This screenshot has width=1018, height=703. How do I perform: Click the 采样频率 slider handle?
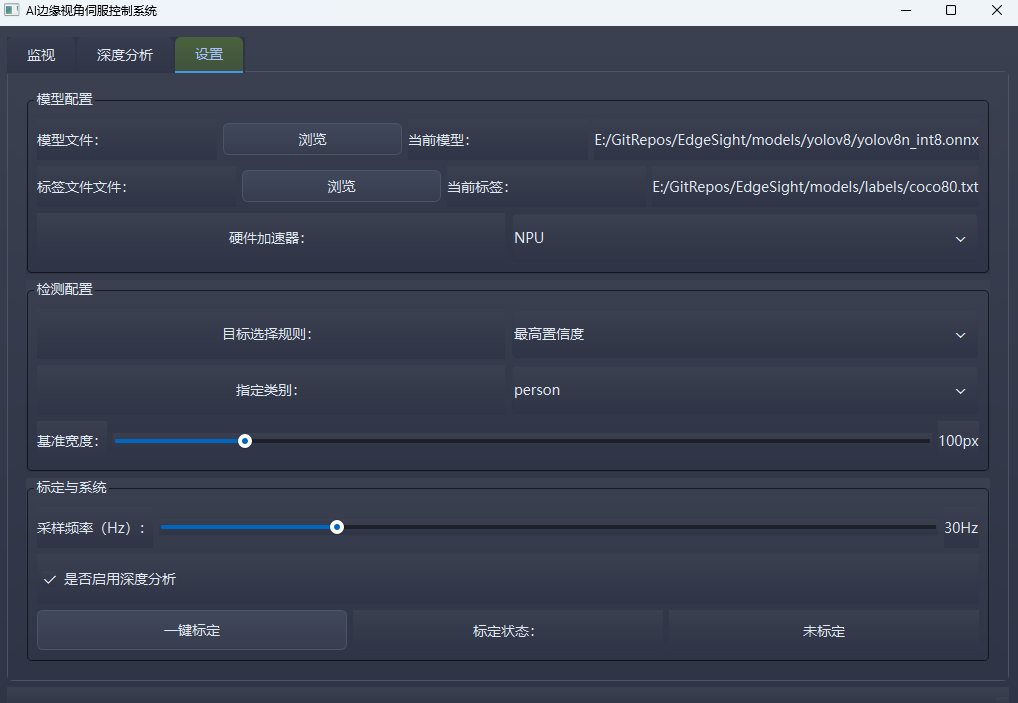tap(337, 527)
